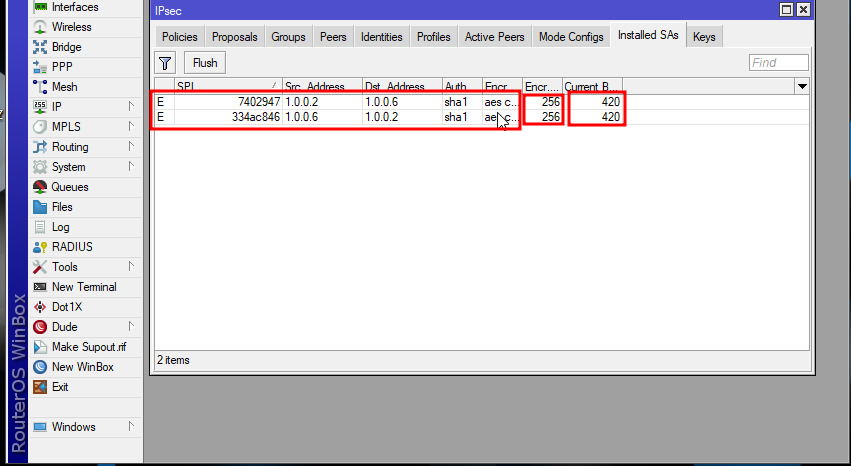Launch New Terminal from sidebar
The height and width of the screenshot is (466, 851).
coord(84,287)
